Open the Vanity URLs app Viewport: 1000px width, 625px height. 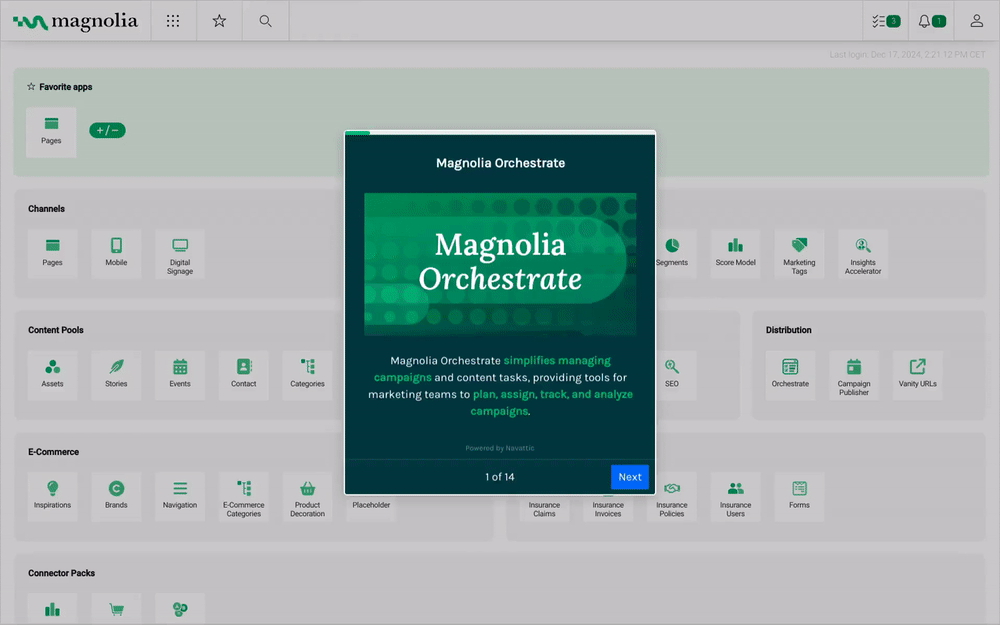tap(917, 372)
